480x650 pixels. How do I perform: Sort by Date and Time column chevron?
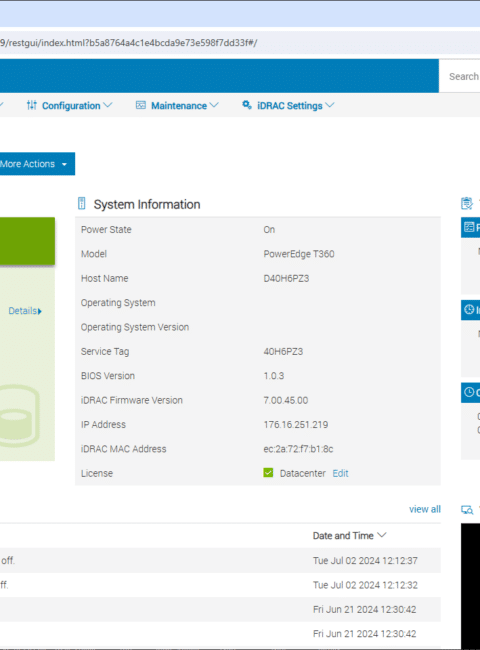point(382,535)
